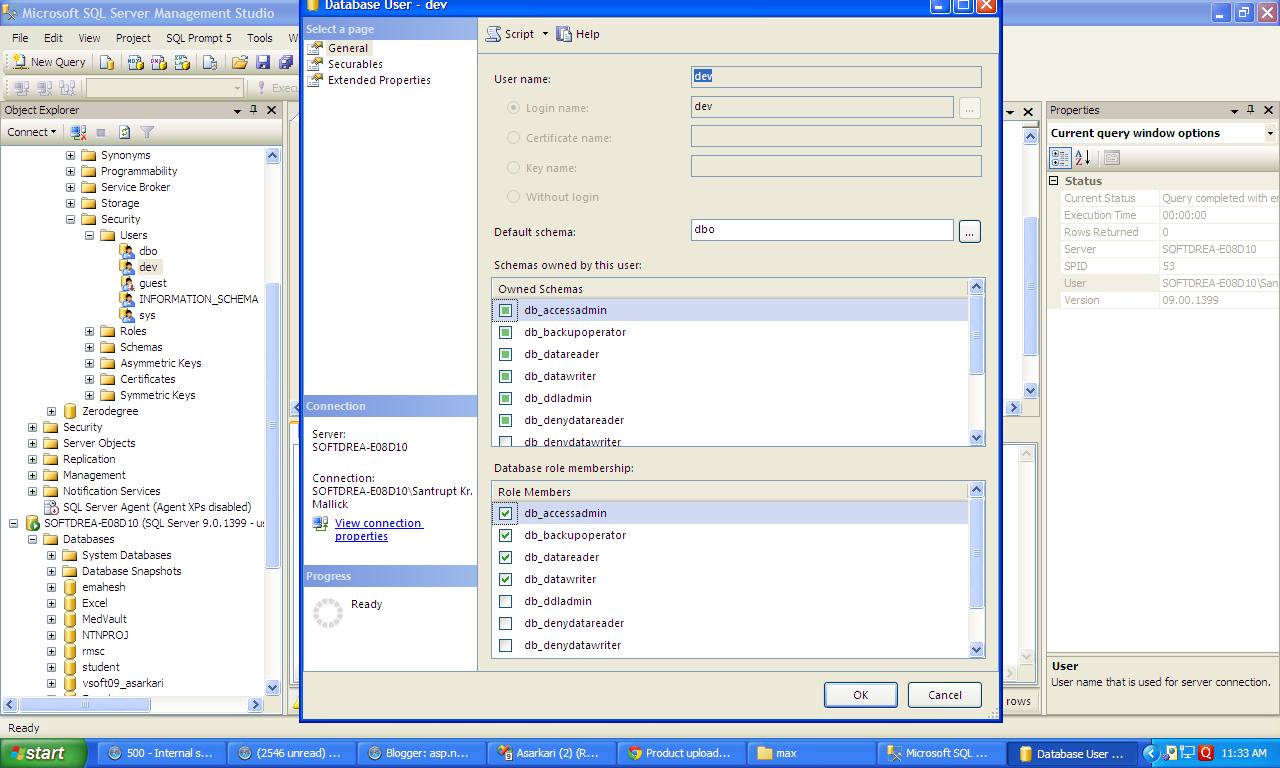Click the New Query toolbar icon
The height and width of the screenshot is (768, 1280).
tap(49, 62)
